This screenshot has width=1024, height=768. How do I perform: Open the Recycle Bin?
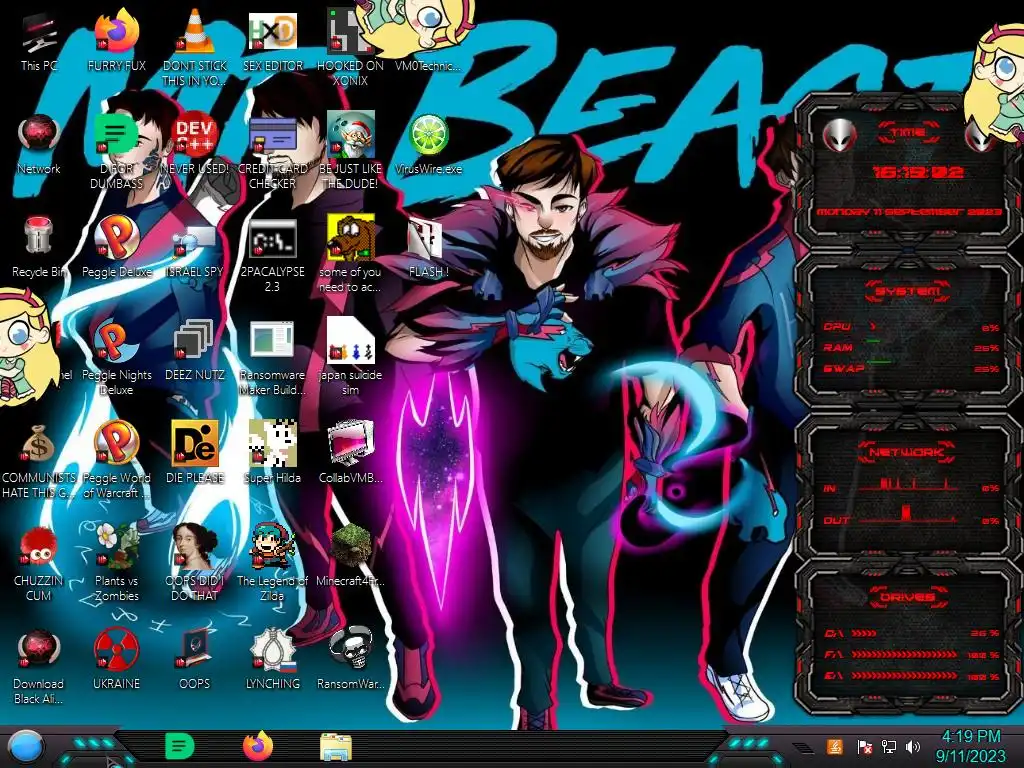[39, 248]
